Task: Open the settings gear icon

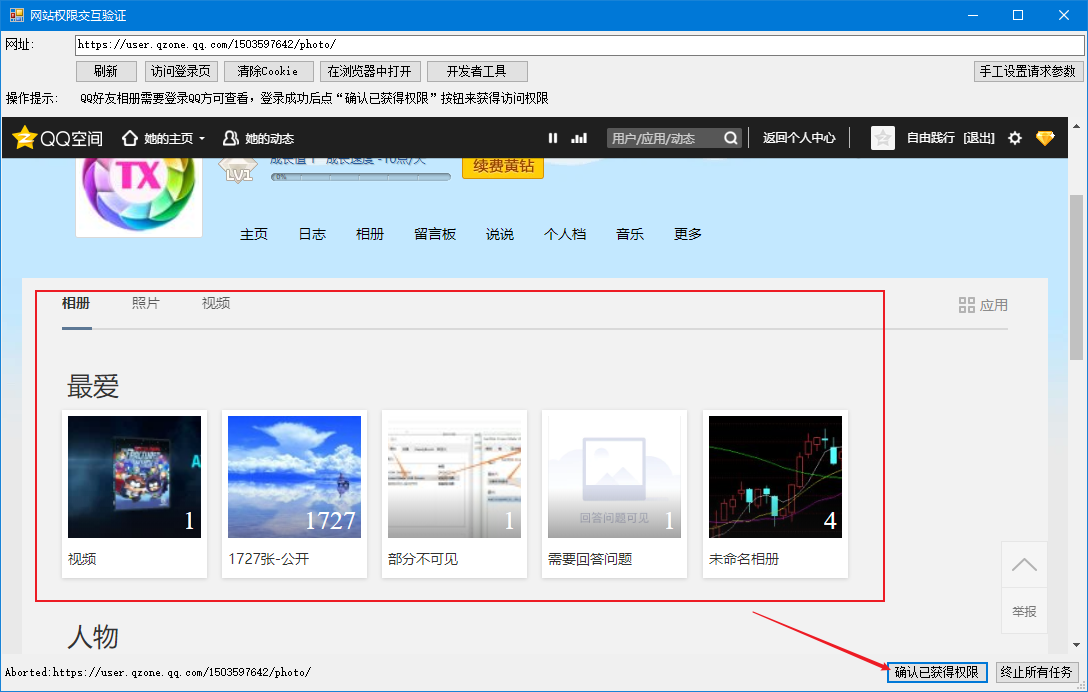Action: pos(1014,138)
